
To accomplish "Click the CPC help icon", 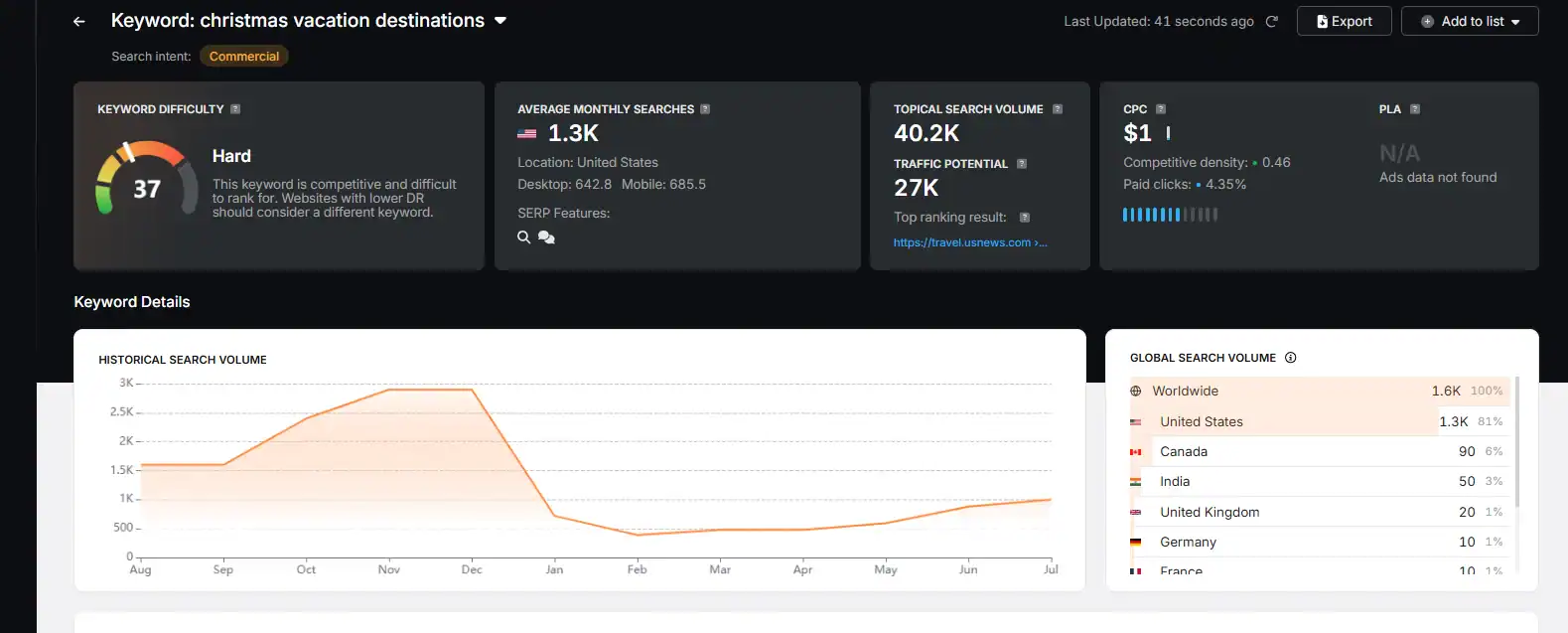I will [1161, 109].
